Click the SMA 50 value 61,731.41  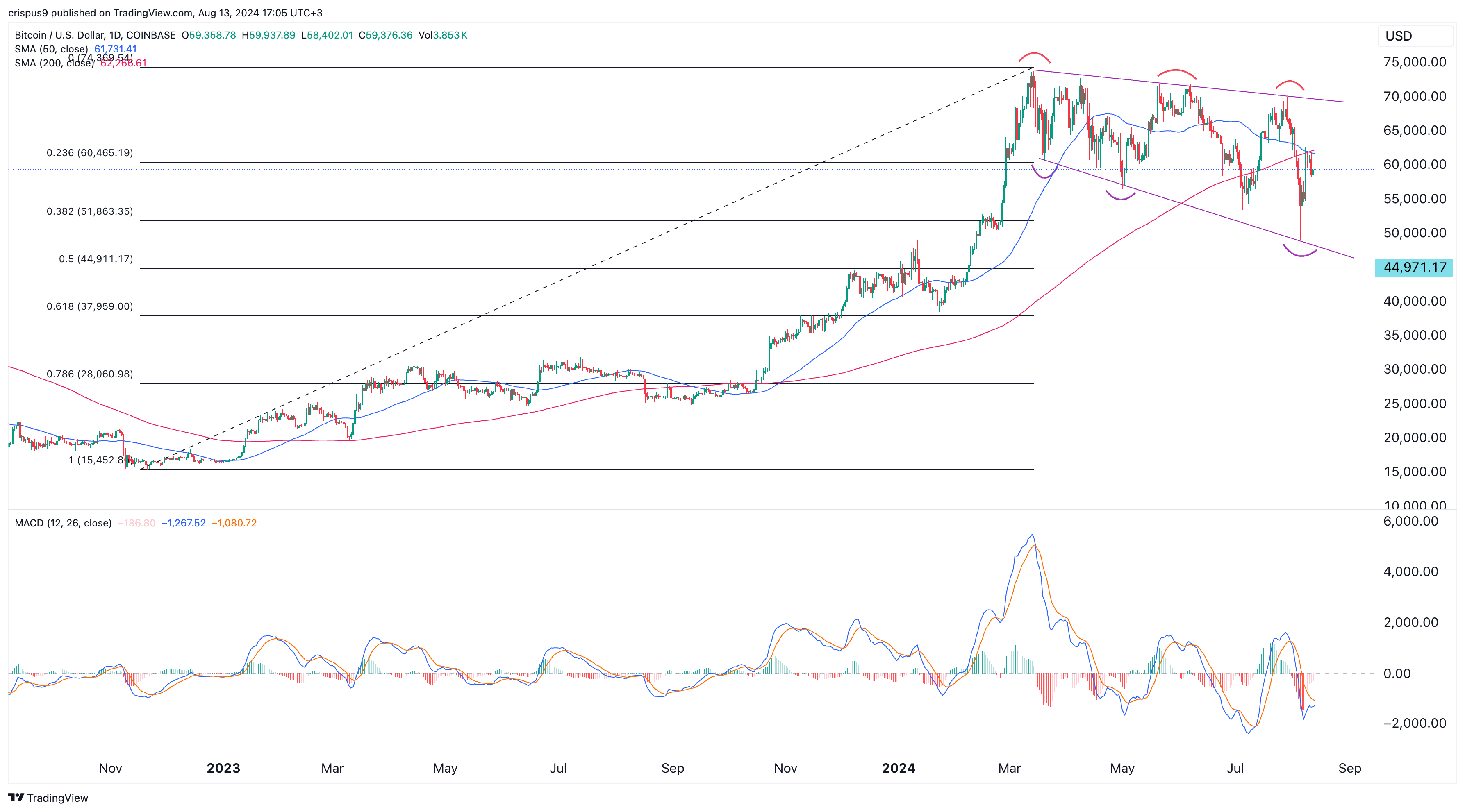coord(116,49)
